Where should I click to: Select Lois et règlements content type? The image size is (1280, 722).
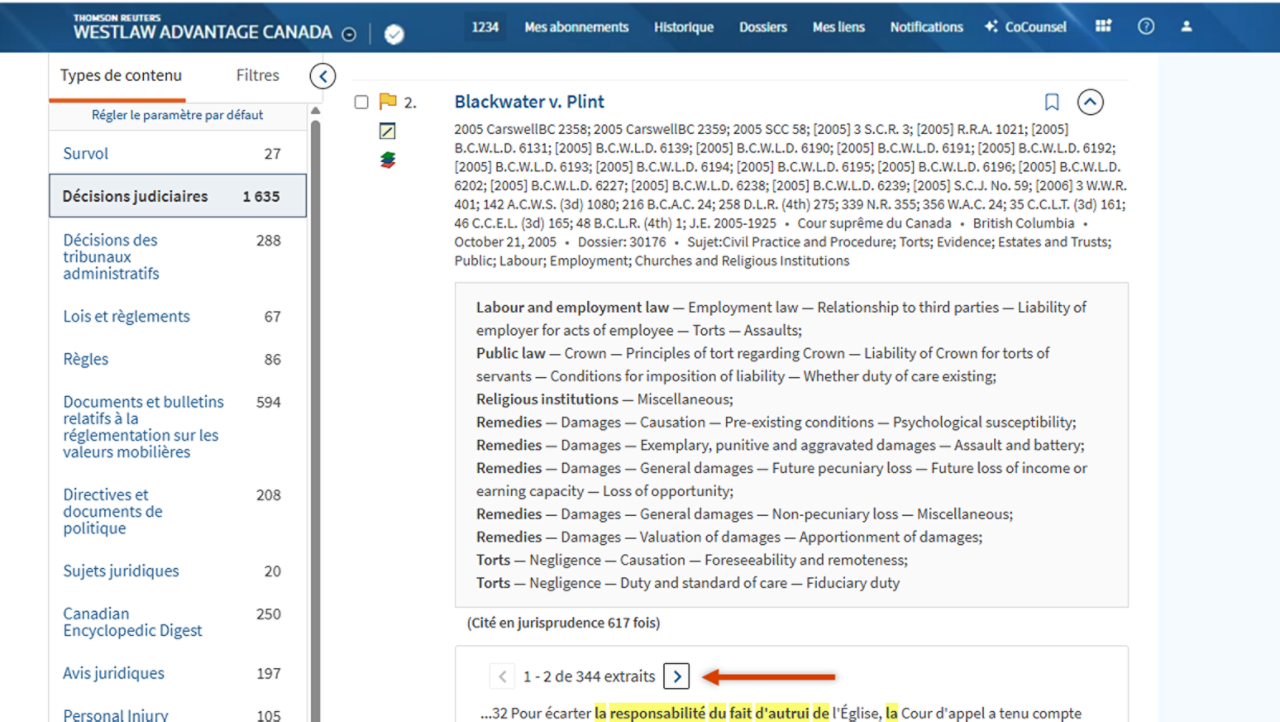(126, 316)
